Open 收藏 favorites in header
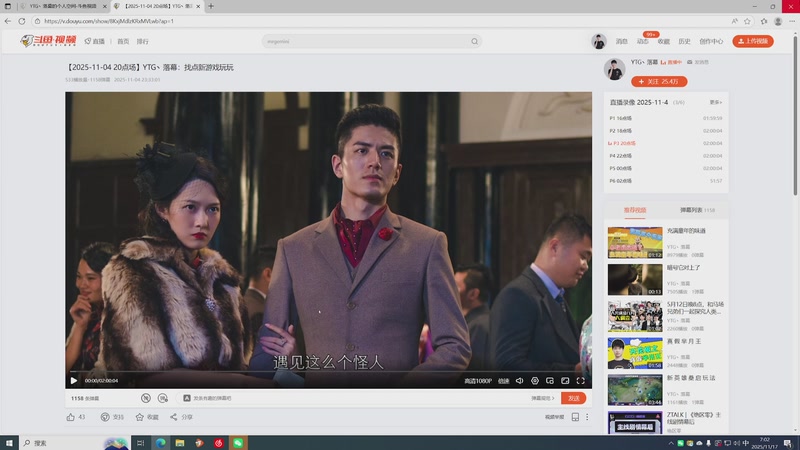Screen dimensions: 800x450 click(x=663, y=41)
